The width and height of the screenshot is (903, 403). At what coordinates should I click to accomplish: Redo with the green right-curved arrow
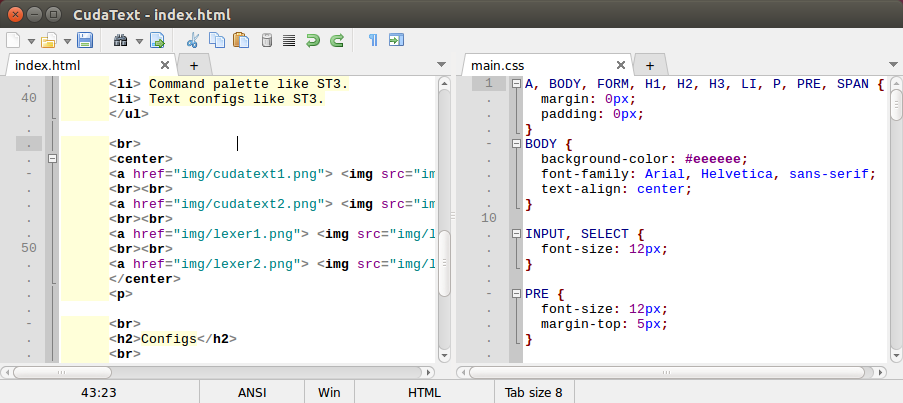pyautogui.click(x=336, y=40)
